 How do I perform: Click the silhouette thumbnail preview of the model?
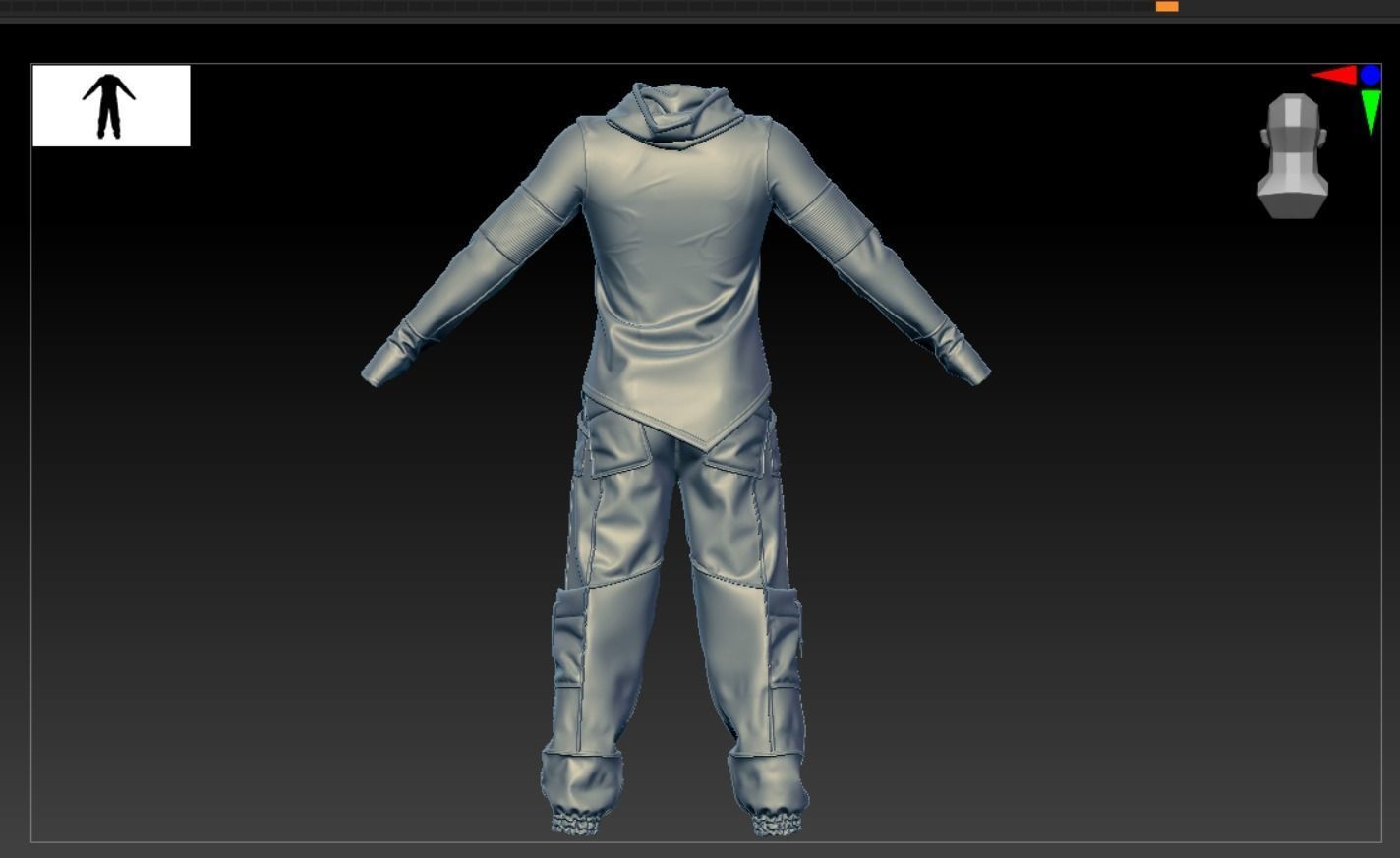coord(111,106)
